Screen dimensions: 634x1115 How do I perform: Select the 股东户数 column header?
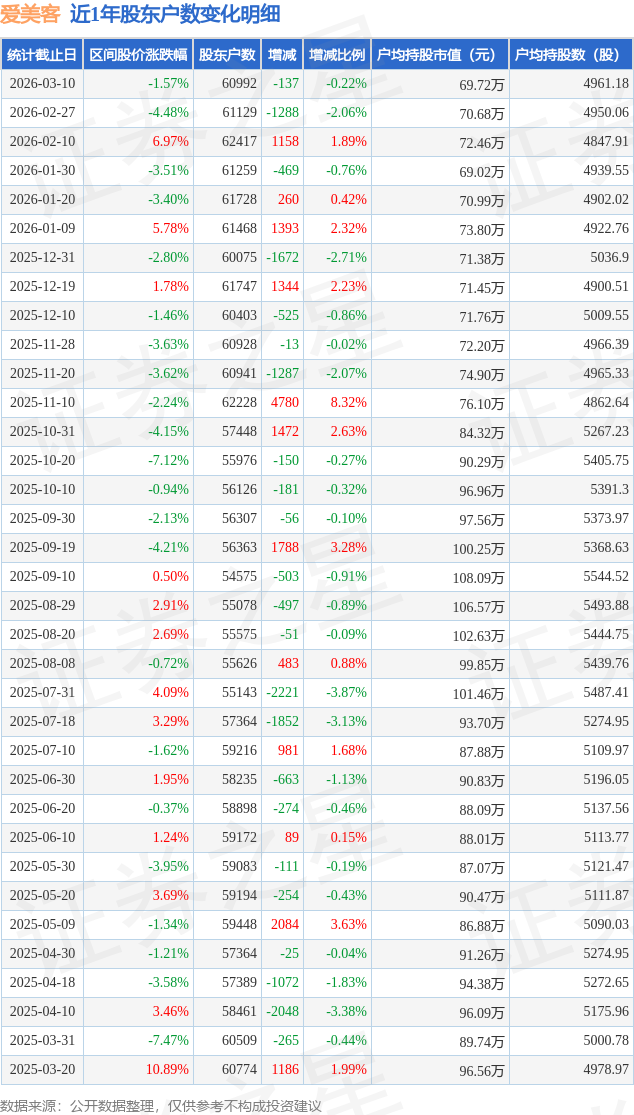227,55
